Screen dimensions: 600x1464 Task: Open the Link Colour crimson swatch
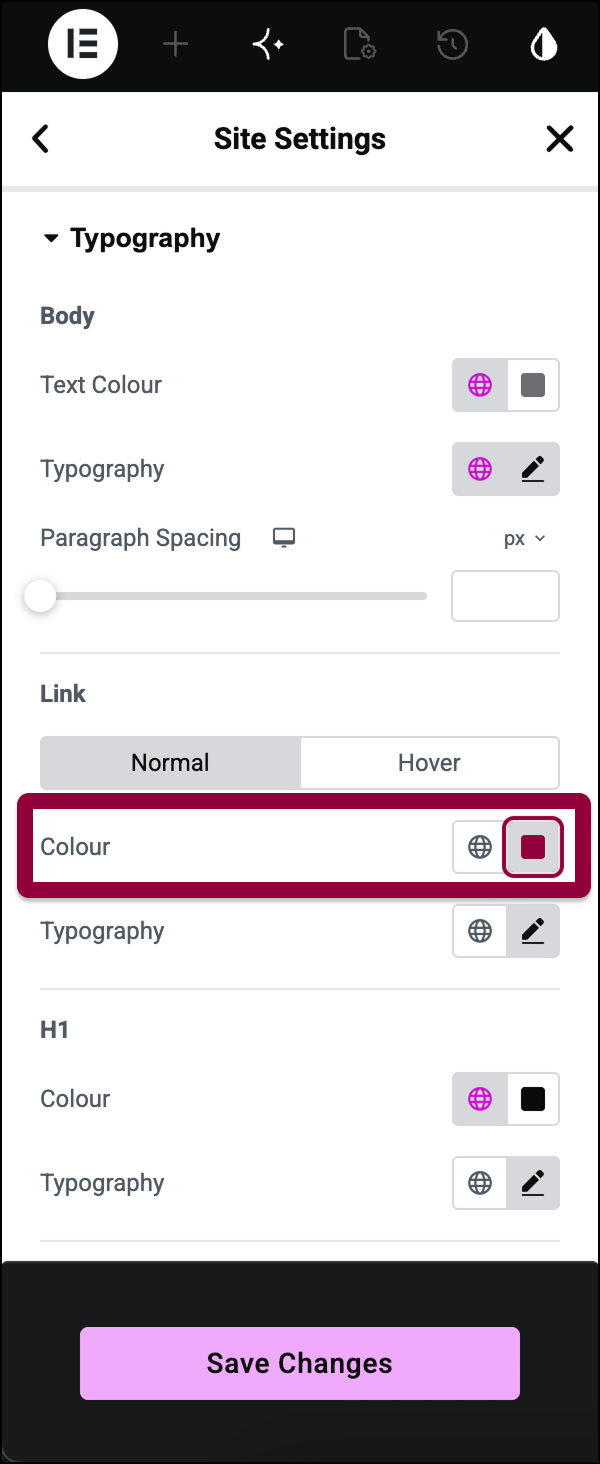[533, 847]
